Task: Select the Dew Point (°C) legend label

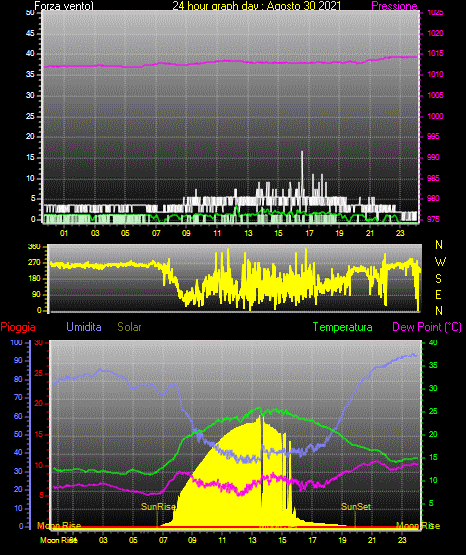Action: click(427, 327)
